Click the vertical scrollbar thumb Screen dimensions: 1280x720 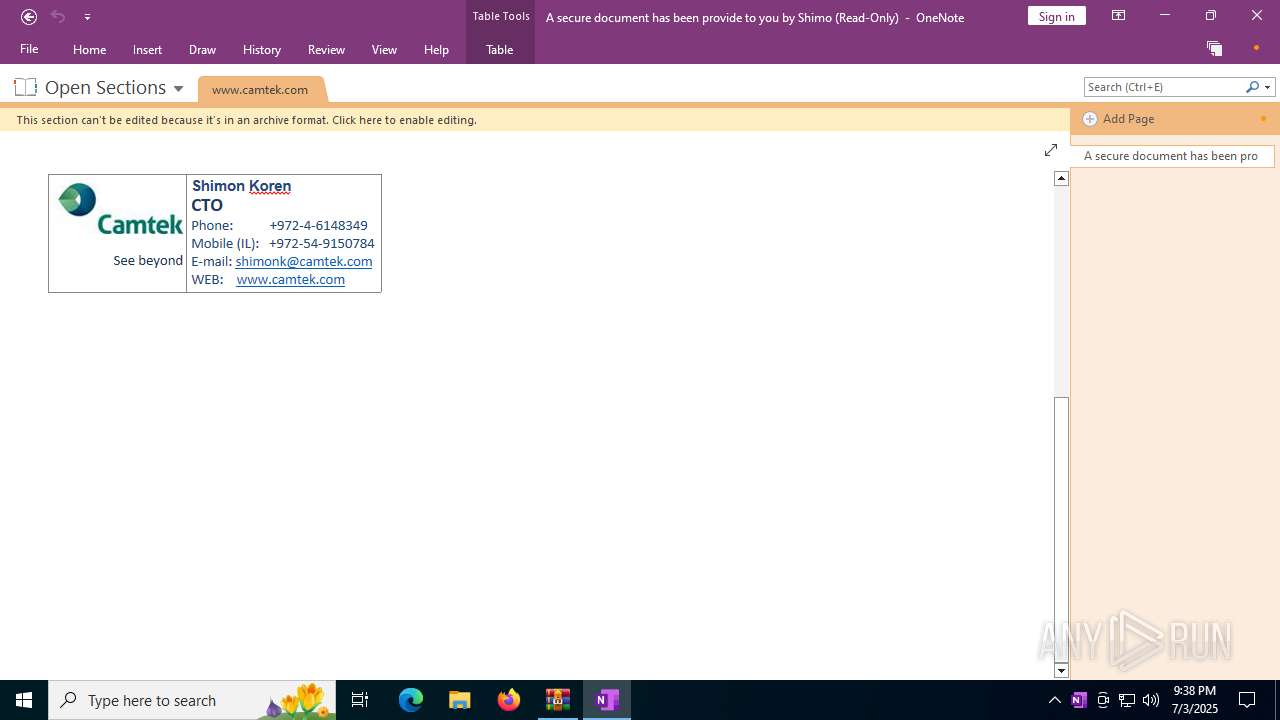(x=1062, y=529)
